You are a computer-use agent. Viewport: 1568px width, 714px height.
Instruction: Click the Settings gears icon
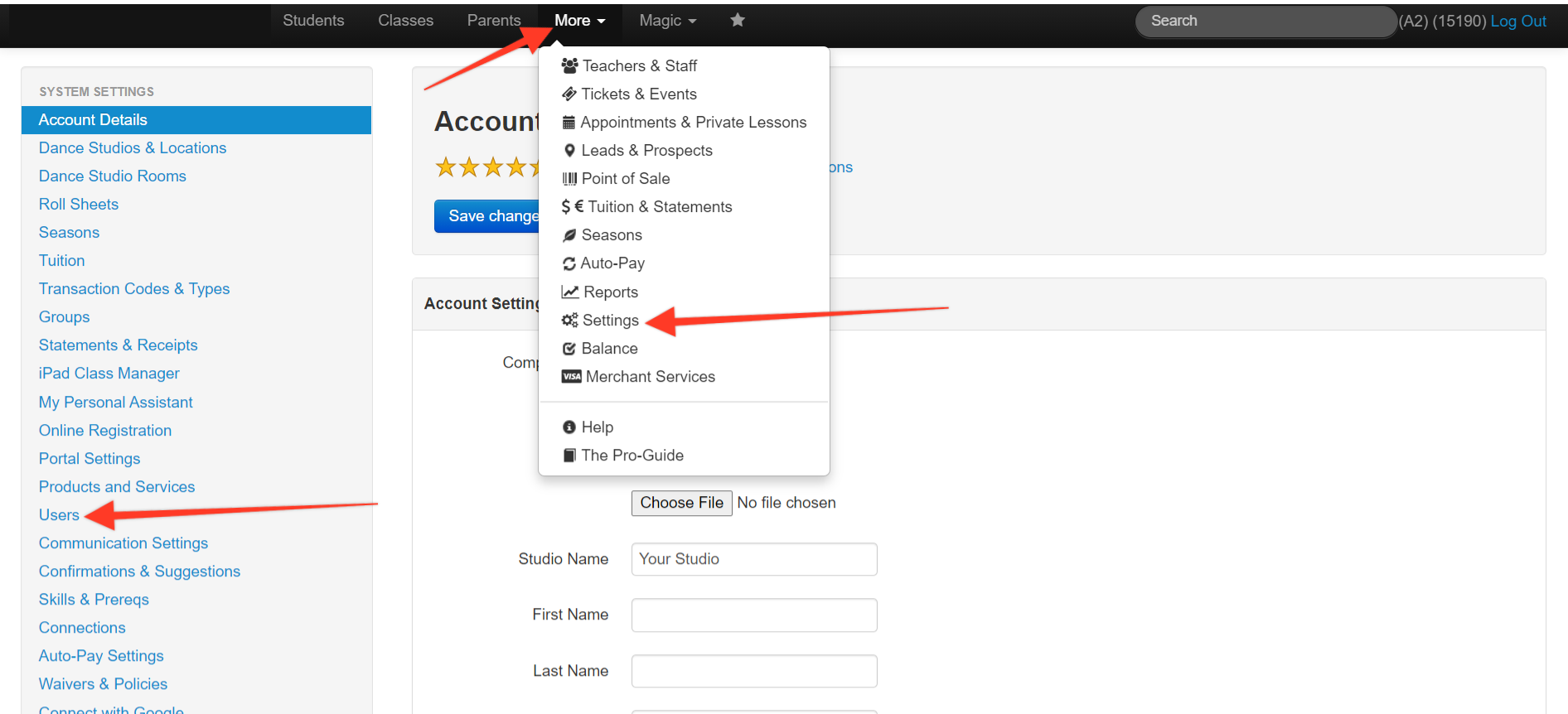pyautogui.click(x=569, y=320)
